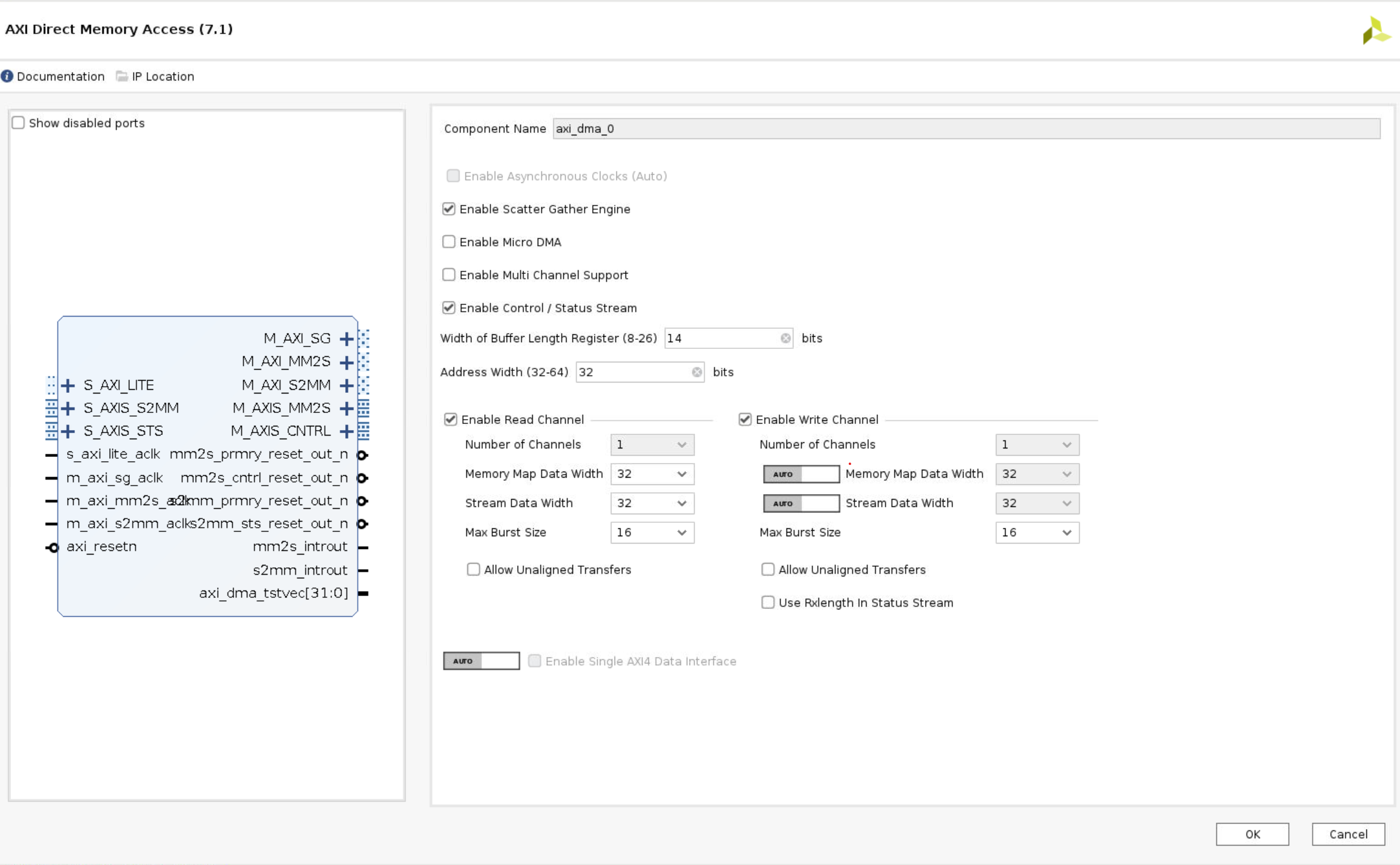This screenshot has height=865, width=1400.
Task: Enable Micro DMA checkbox
Action: coord(449,242)
